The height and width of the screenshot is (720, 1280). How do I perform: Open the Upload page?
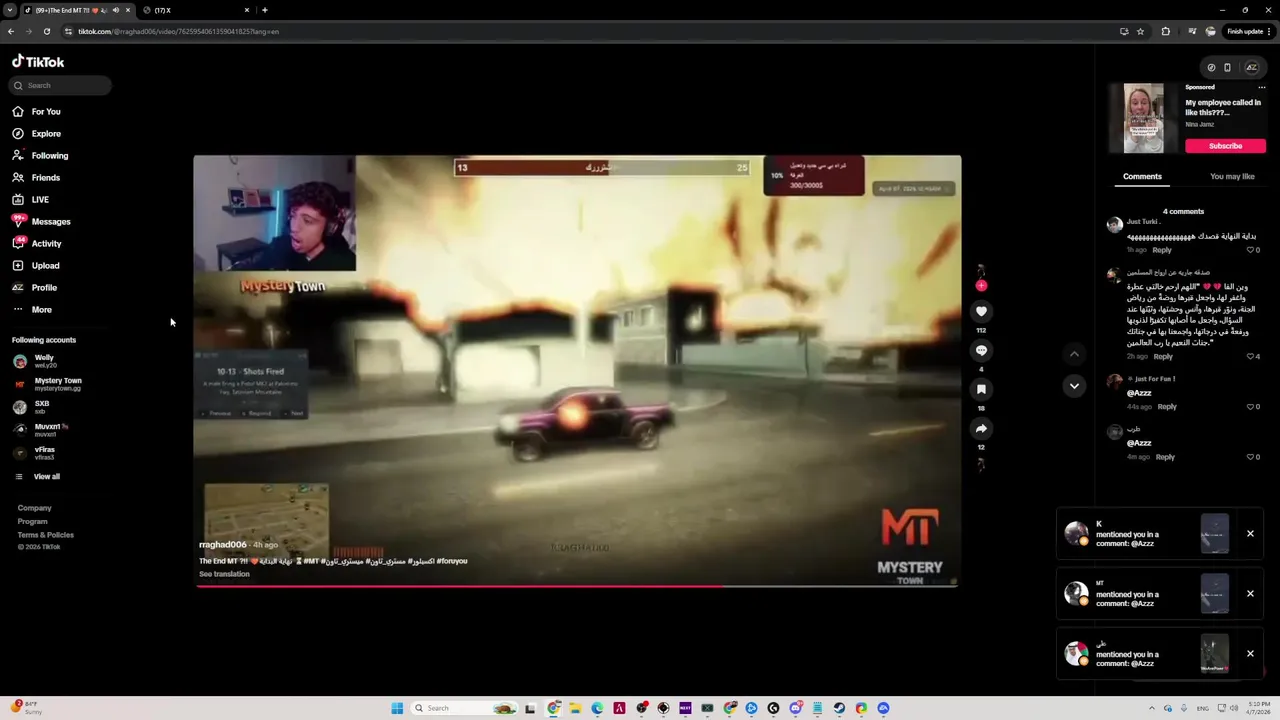(35, 266)
